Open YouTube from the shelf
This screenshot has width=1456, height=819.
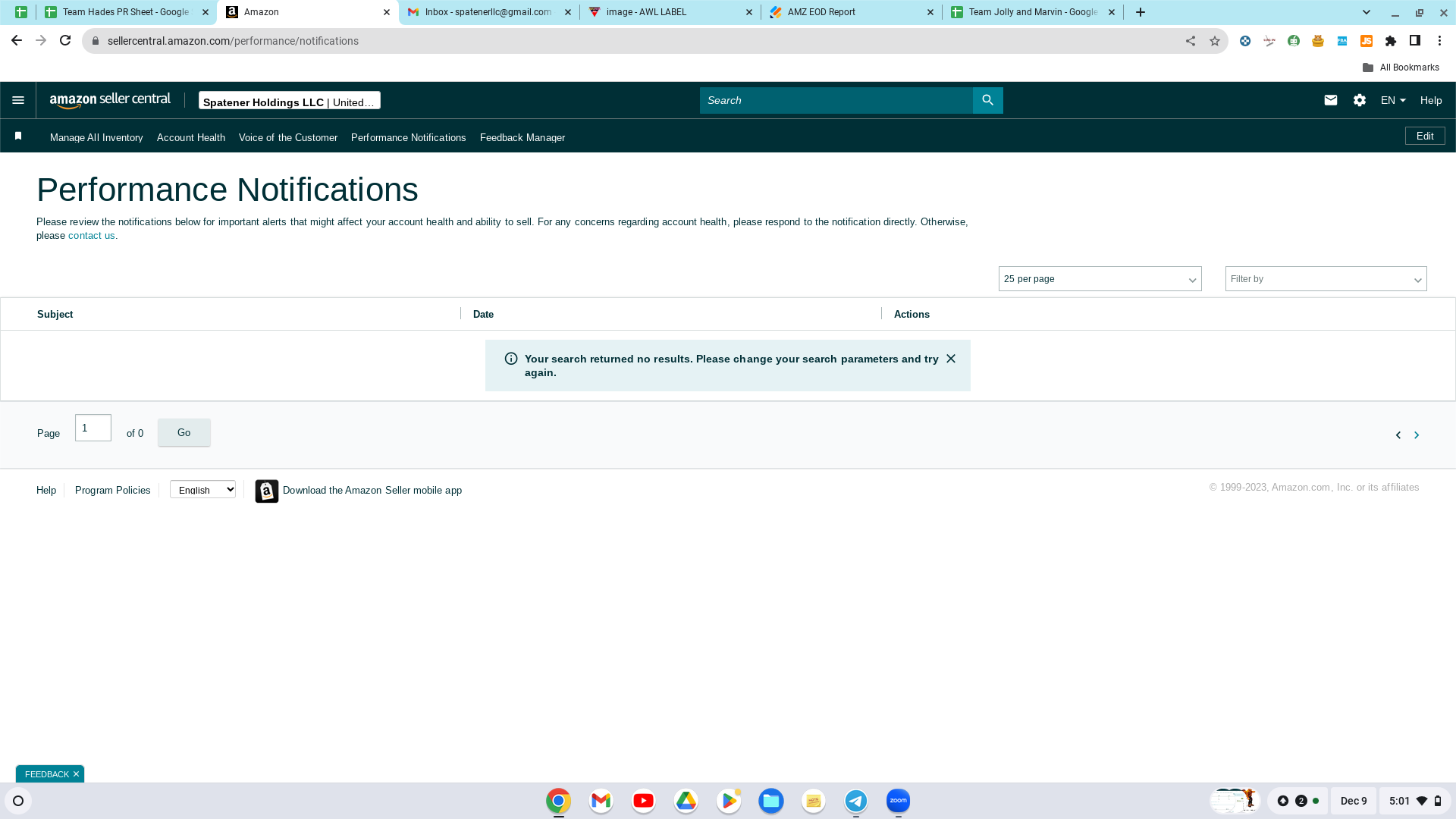644,801
